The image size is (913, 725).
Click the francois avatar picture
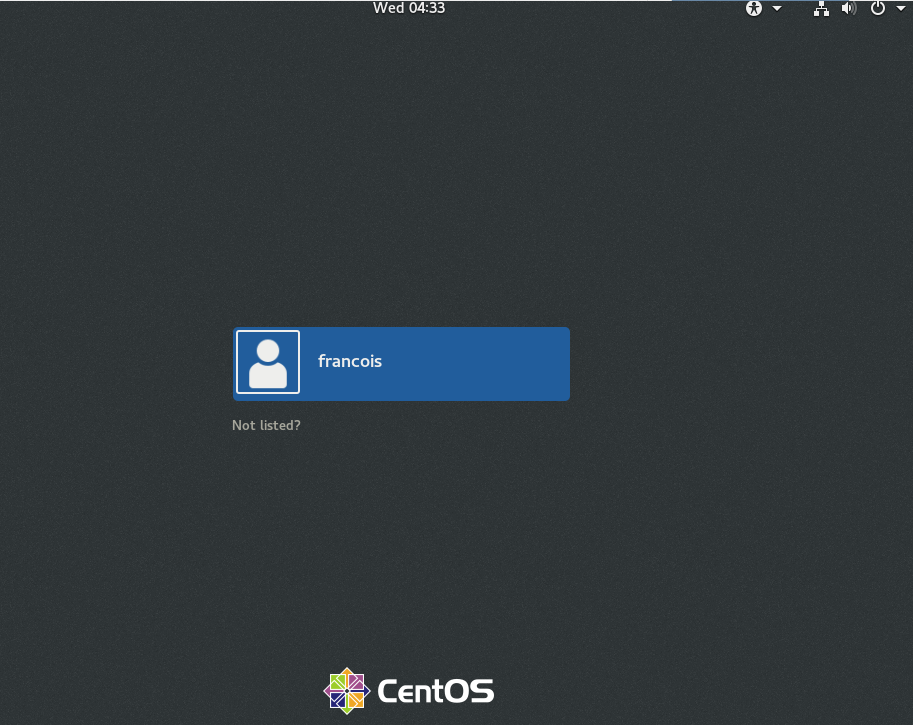pyautogui.click(x=268, y=362)
